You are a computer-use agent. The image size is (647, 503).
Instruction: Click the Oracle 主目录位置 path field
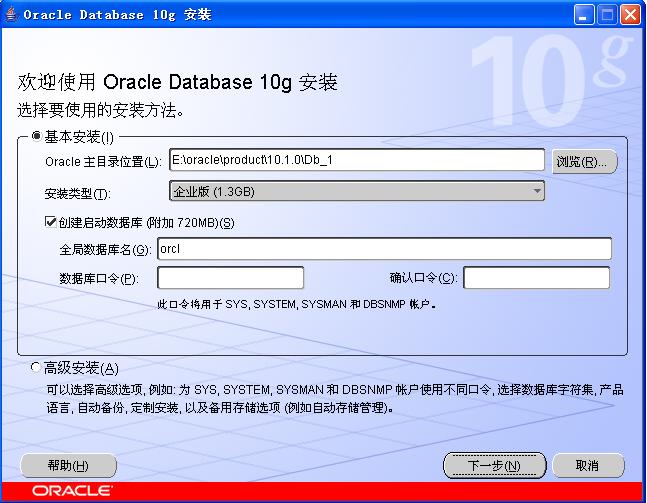tap(357, 160)
